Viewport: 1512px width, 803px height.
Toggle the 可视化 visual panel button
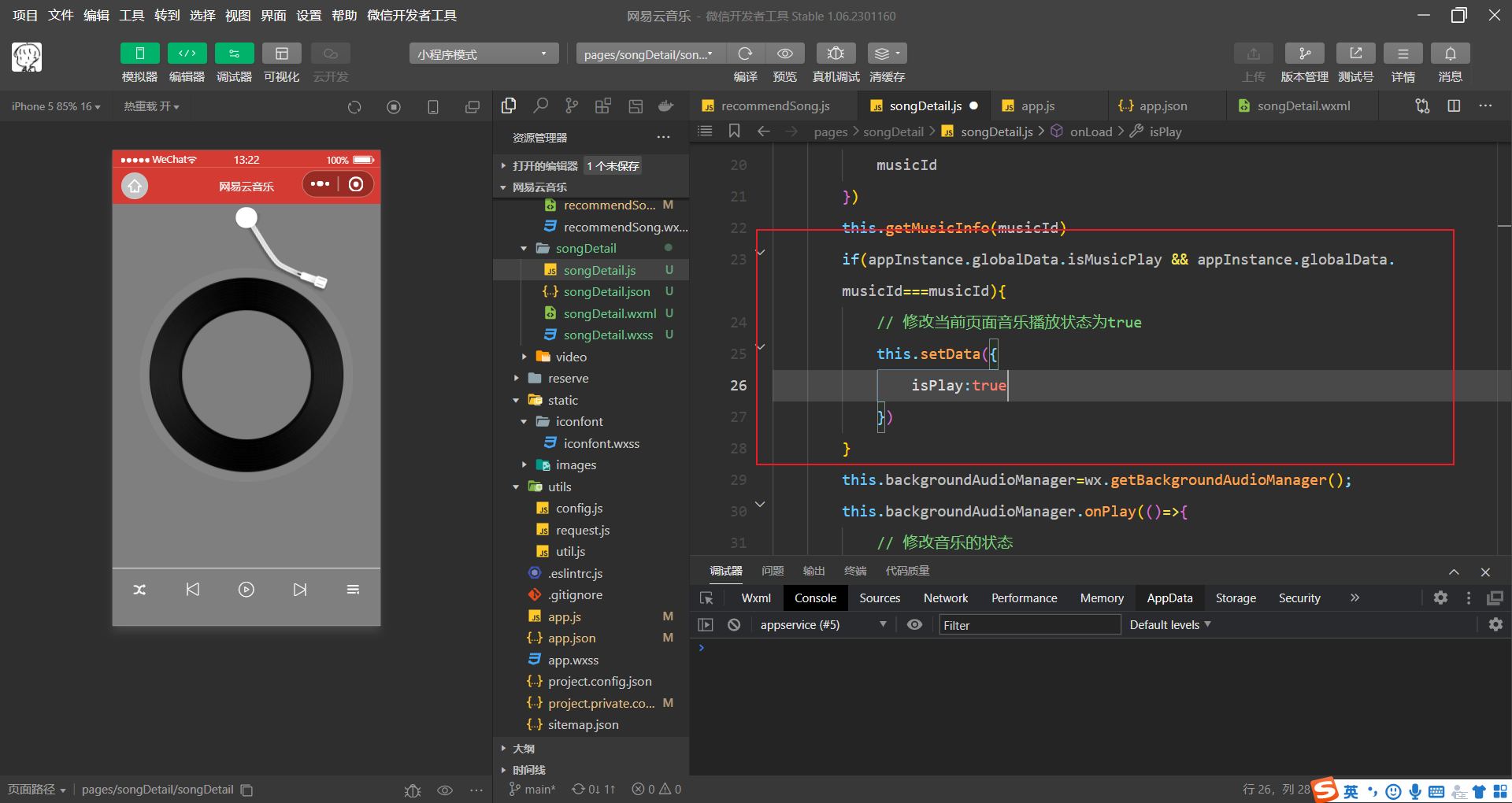point(281,54)
